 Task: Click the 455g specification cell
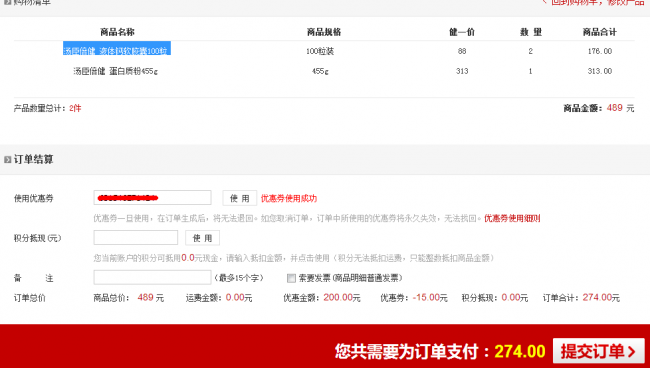tap(320, 71)
